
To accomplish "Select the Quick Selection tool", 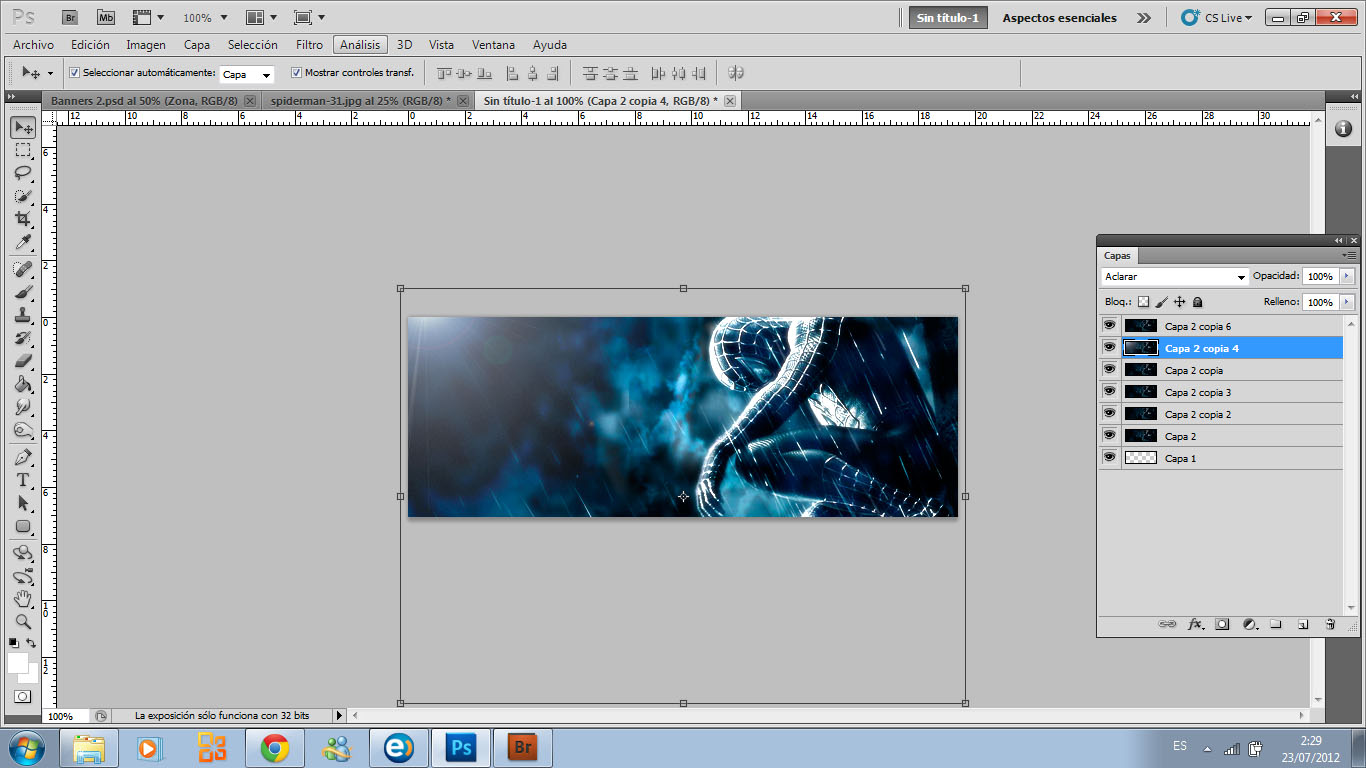I will tap(23, 196).
